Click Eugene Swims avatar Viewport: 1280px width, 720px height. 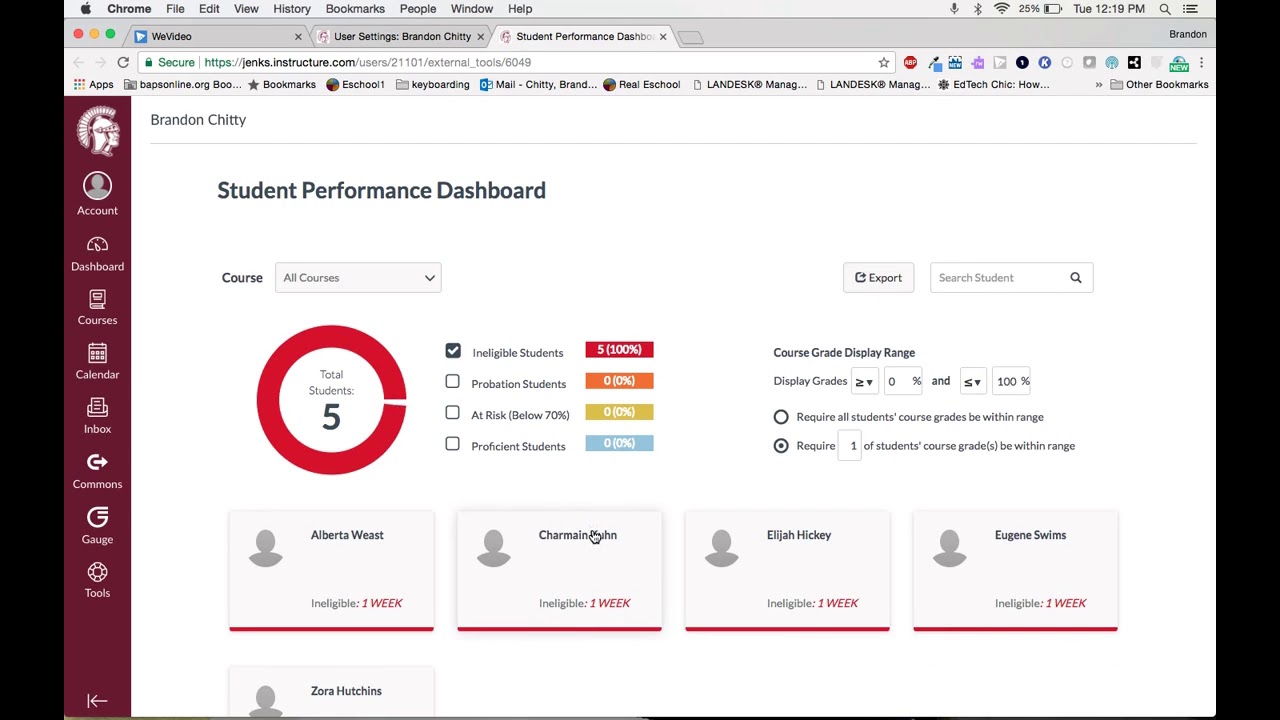tap(950, 548)
